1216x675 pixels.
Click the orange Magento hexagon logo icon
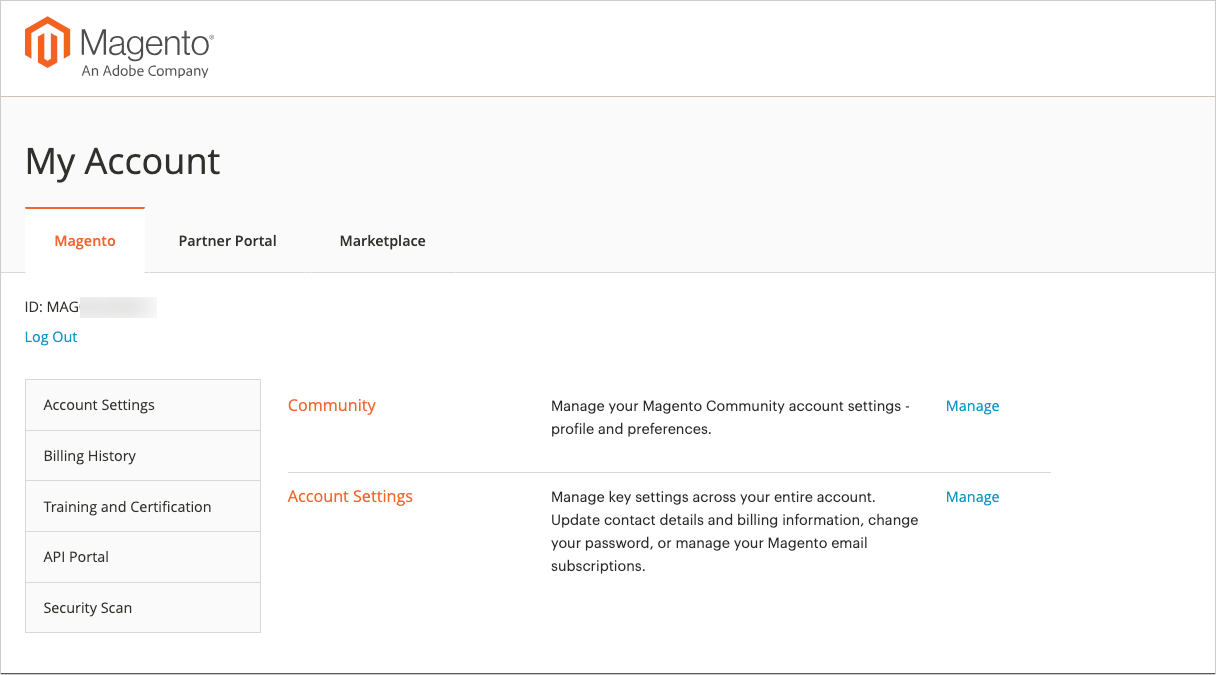[x=48, y=42]
